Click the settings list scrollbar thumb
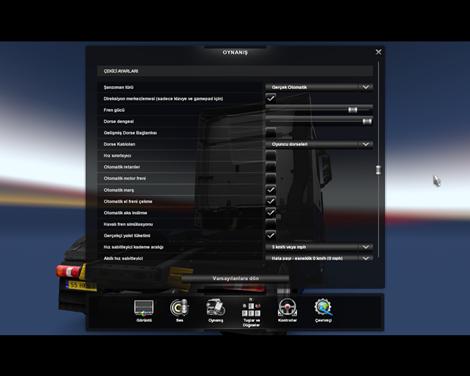470x376 pixels. click(x=378, y=169)
